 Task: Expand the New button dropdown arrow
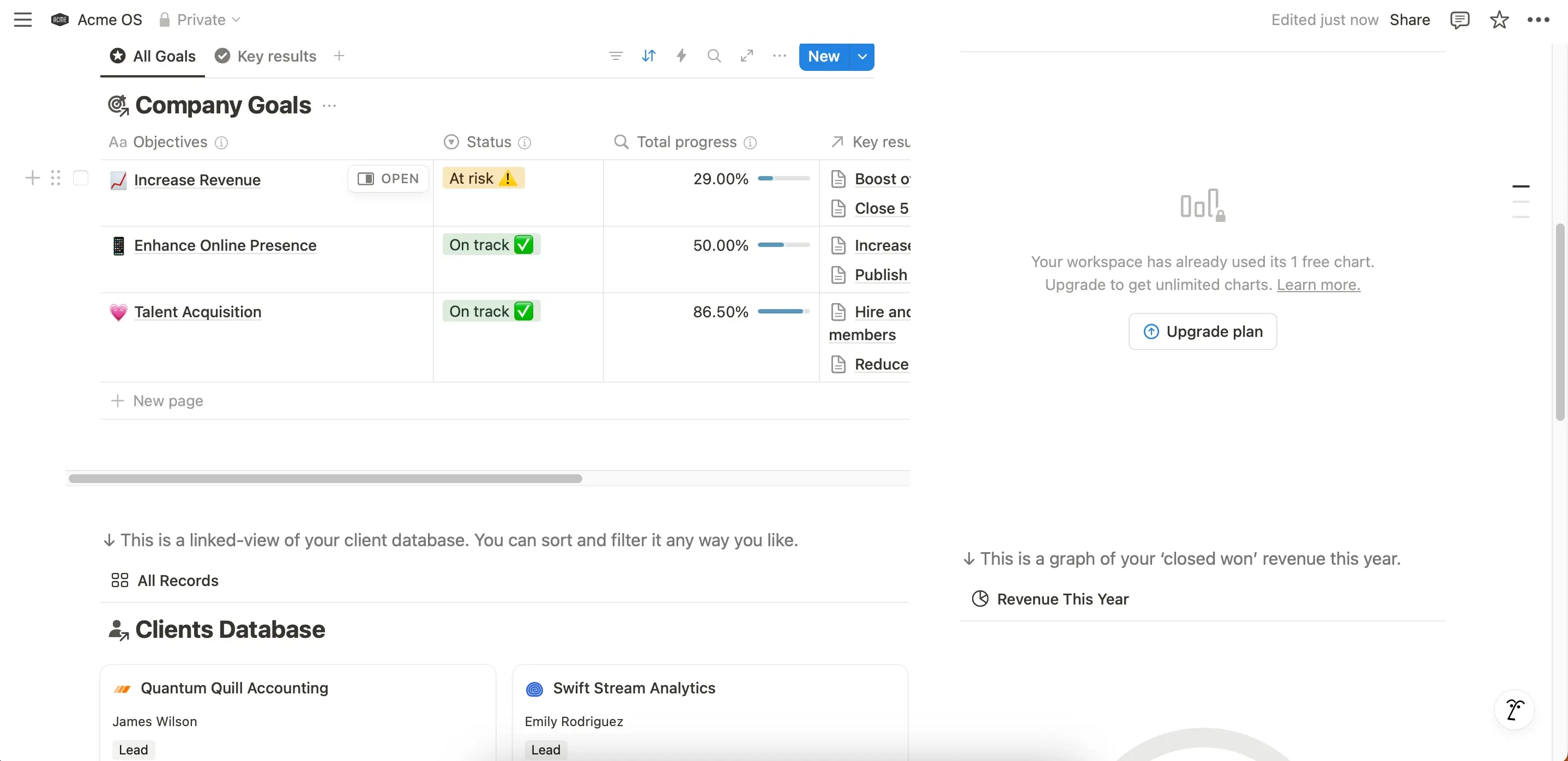click(x=862, y=57)
